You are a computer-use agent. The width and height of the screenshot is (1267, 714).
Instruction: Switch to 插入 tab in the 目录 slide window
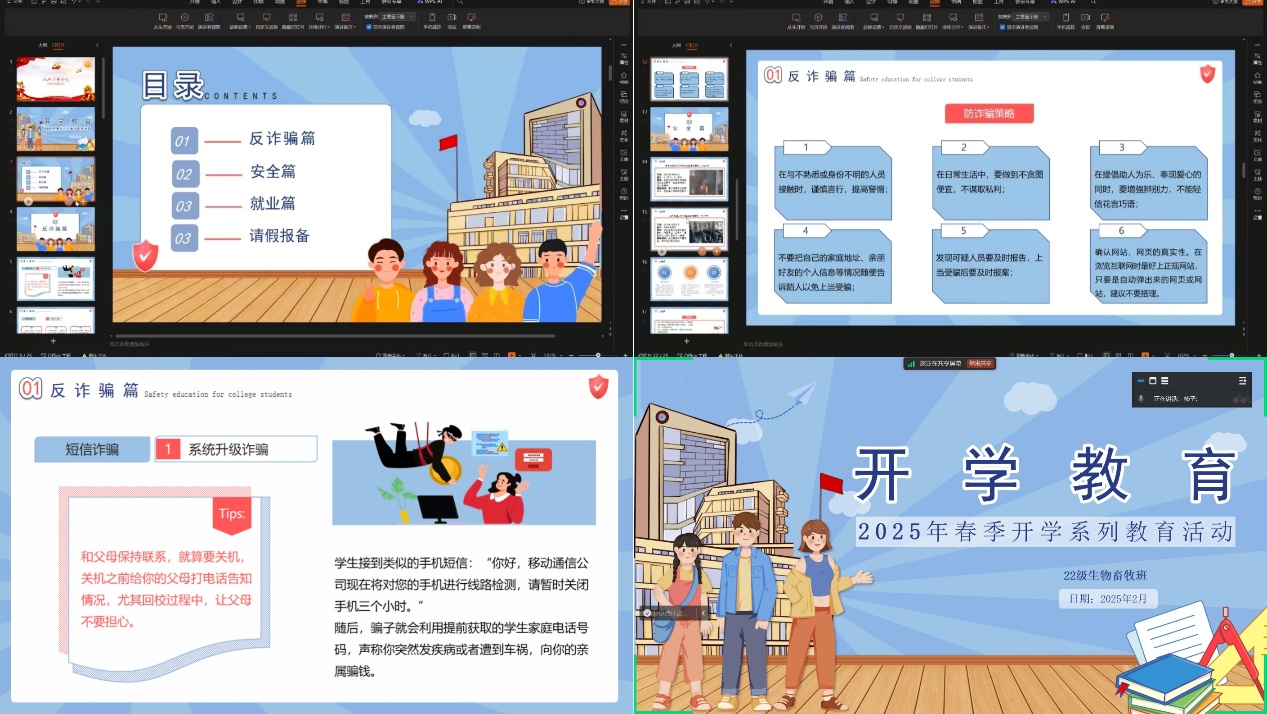[x=216, y=3]
